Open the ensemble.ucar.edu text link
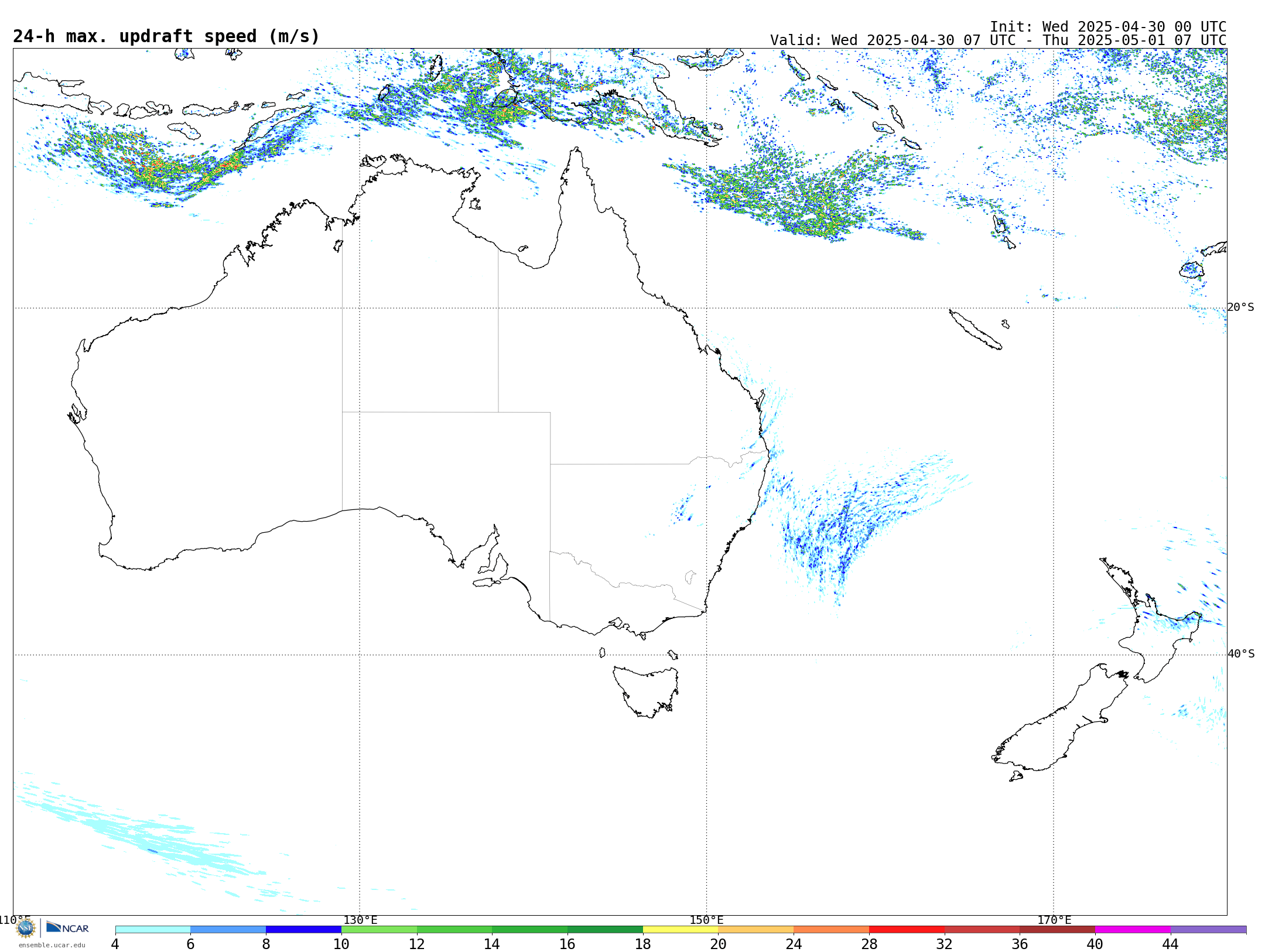 pyautogui.click(x=52, y=945)
